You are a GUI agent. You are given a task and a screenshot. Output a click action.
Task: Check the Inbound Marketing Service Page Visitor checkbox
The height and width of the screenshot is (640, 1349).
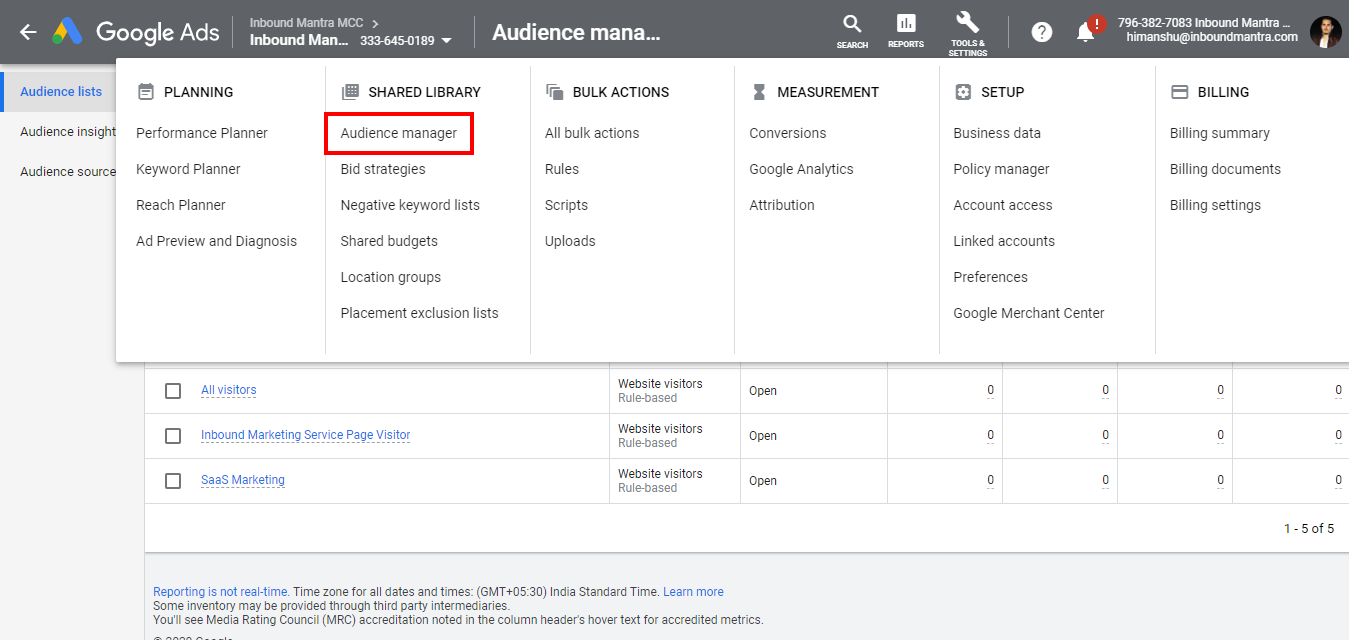[x=173, y=436]
